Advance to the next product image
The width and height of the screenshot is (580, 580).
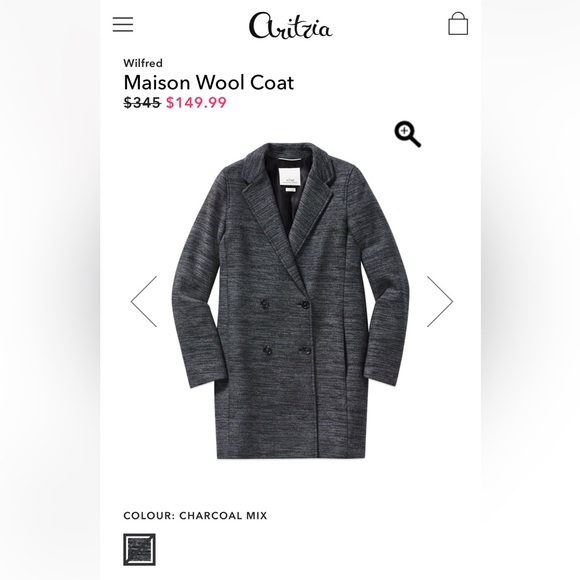click(440, 301)
